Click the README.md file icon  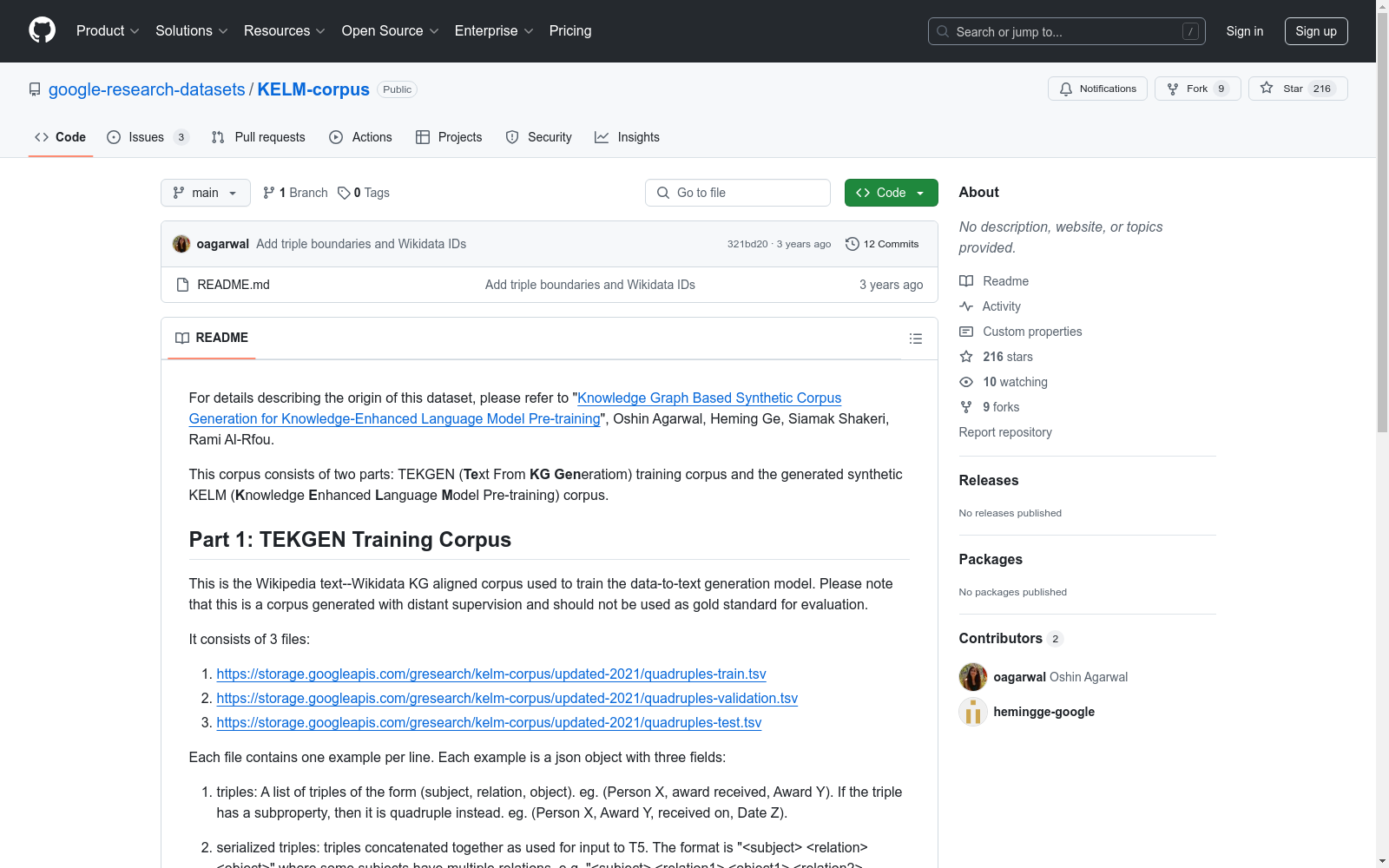(182, 285)
